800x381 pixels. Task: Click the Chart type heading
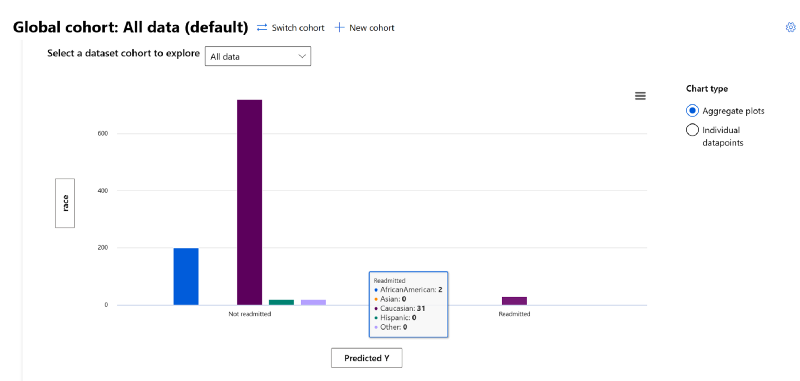point(707,89)
